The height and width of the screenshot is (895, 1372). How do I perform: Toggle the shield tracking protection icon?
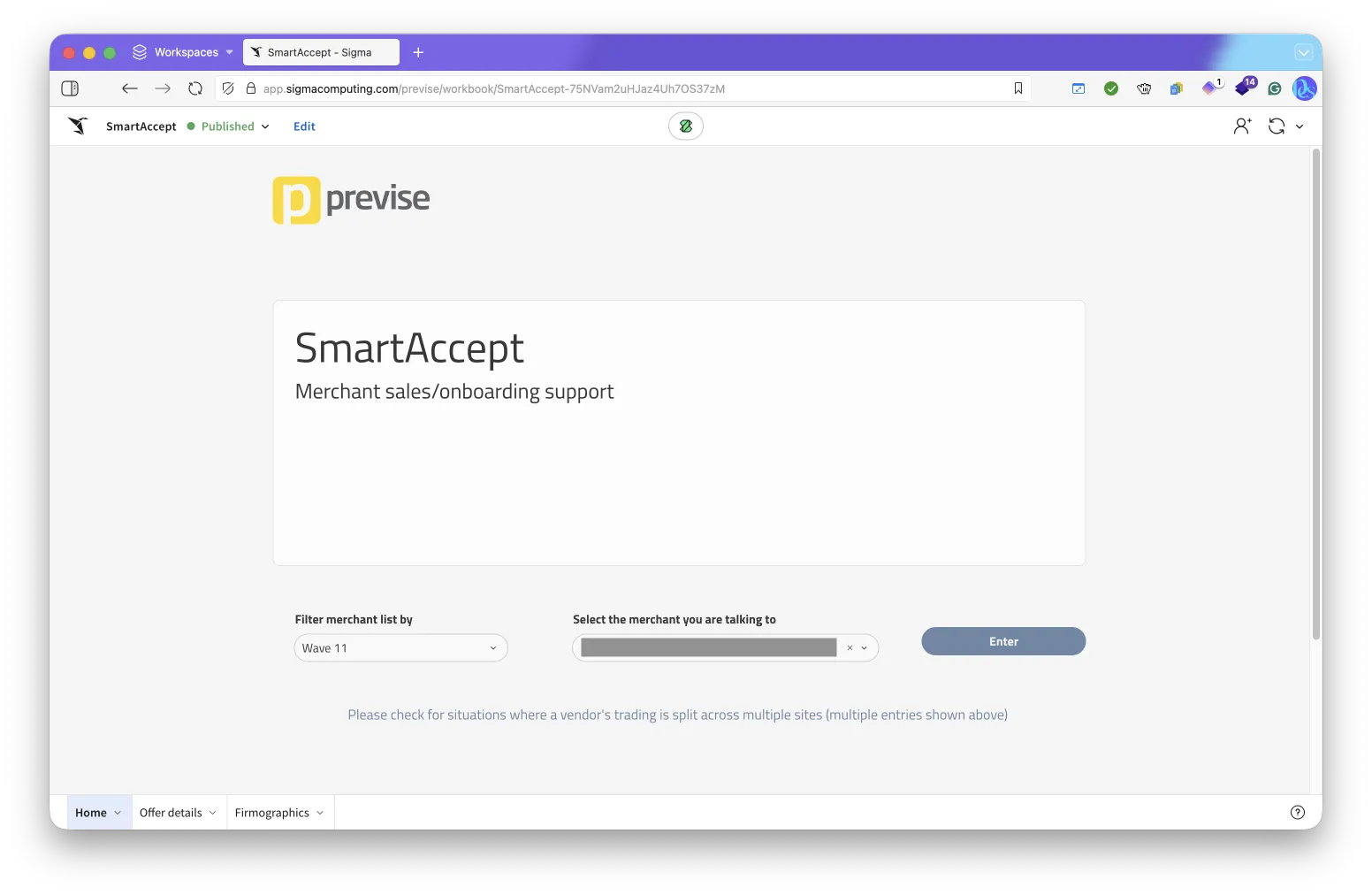click(x=228, y=88)
